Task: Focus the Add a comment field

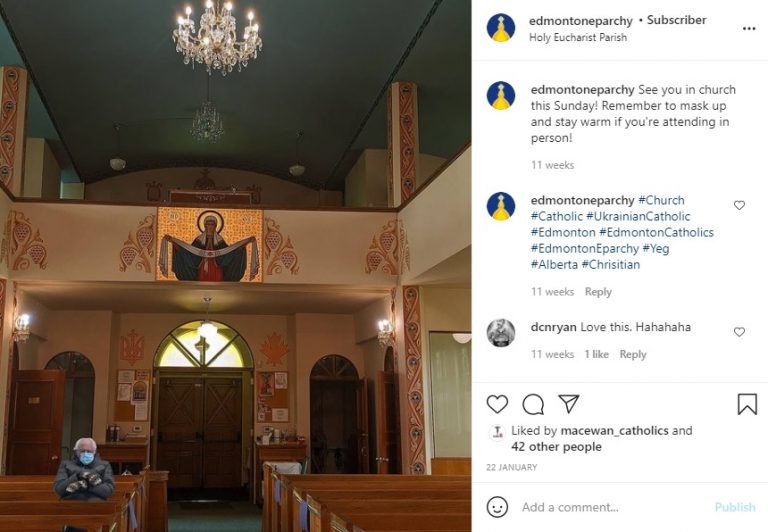Action: 612,507
